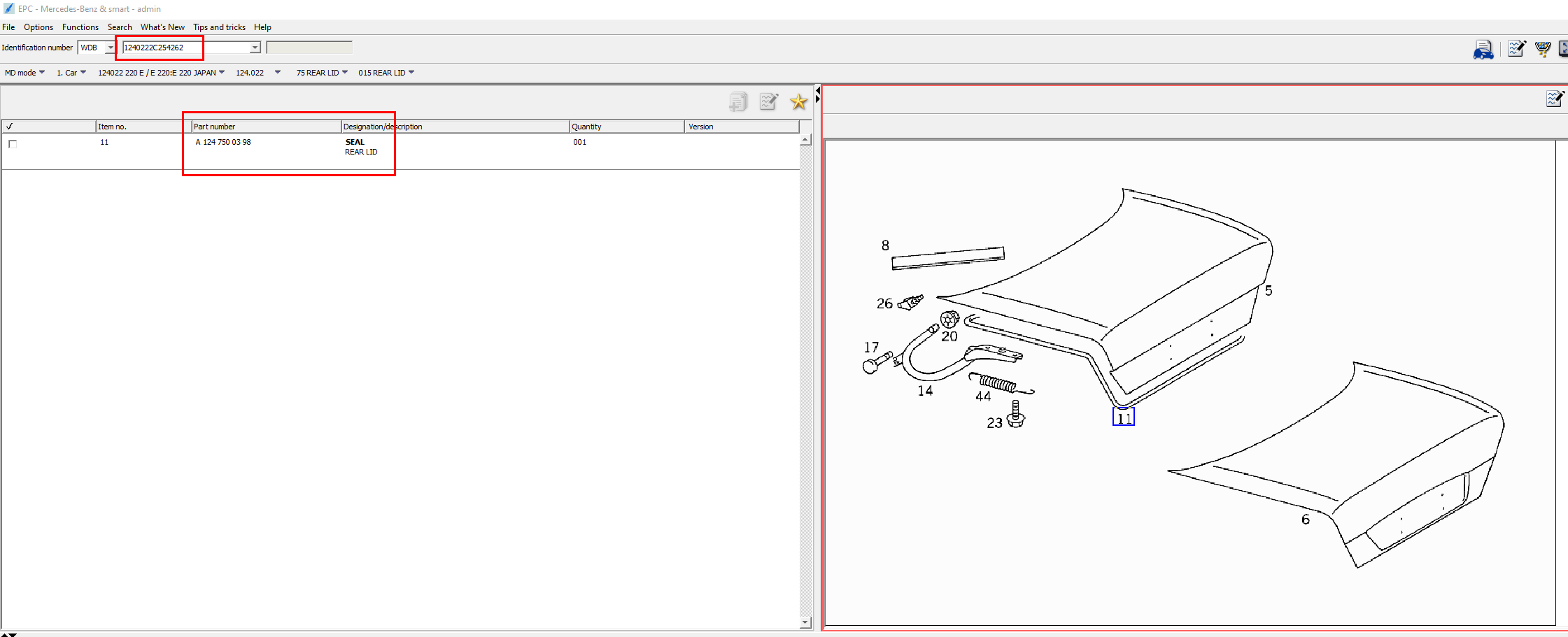The height and width of the screenshot is (637, 1568).
Task: Click the gold star favorites icon
Action: [798, 102]
